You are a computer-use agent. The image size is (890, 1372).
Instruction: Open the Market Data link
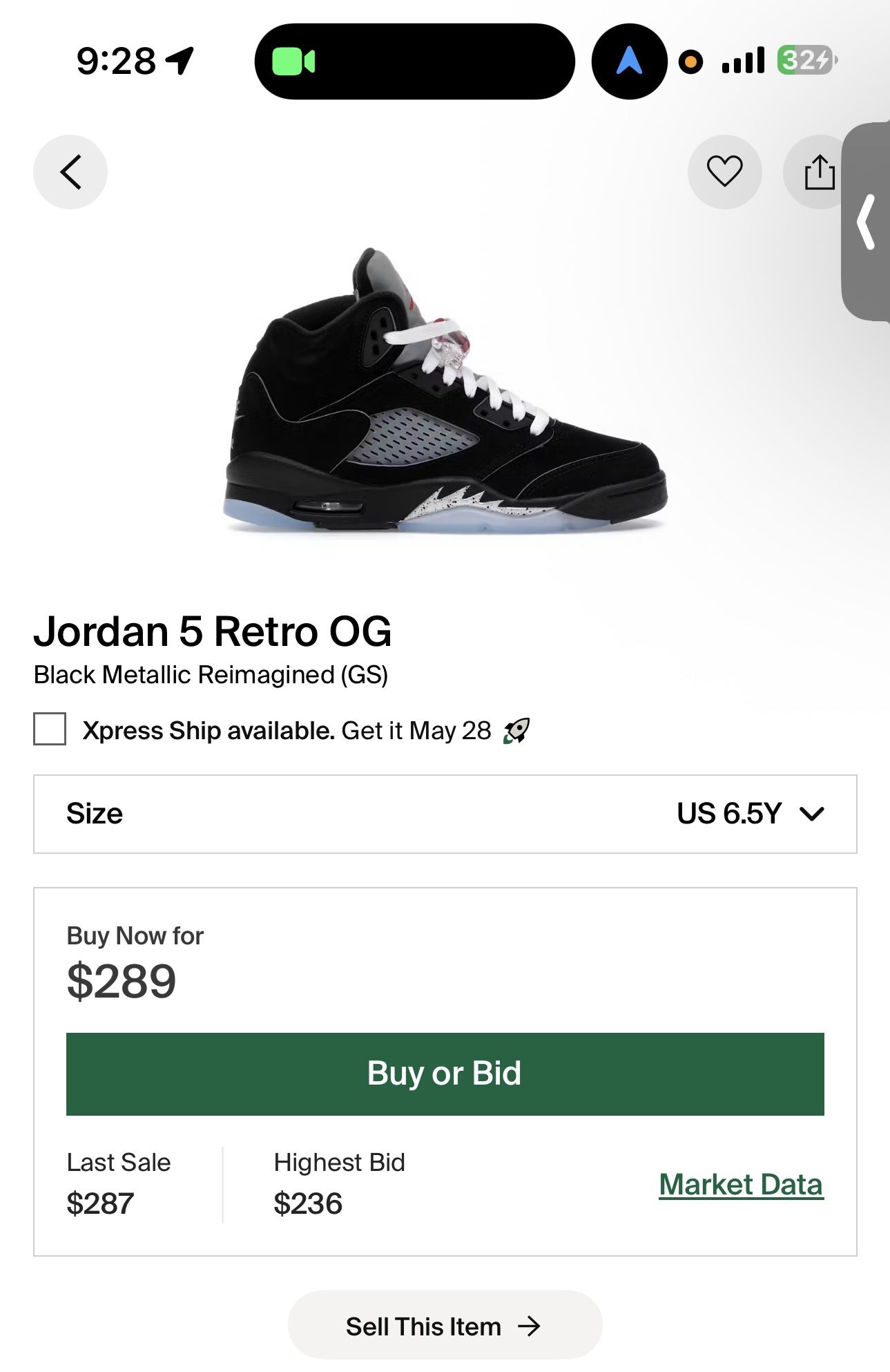741,1185
